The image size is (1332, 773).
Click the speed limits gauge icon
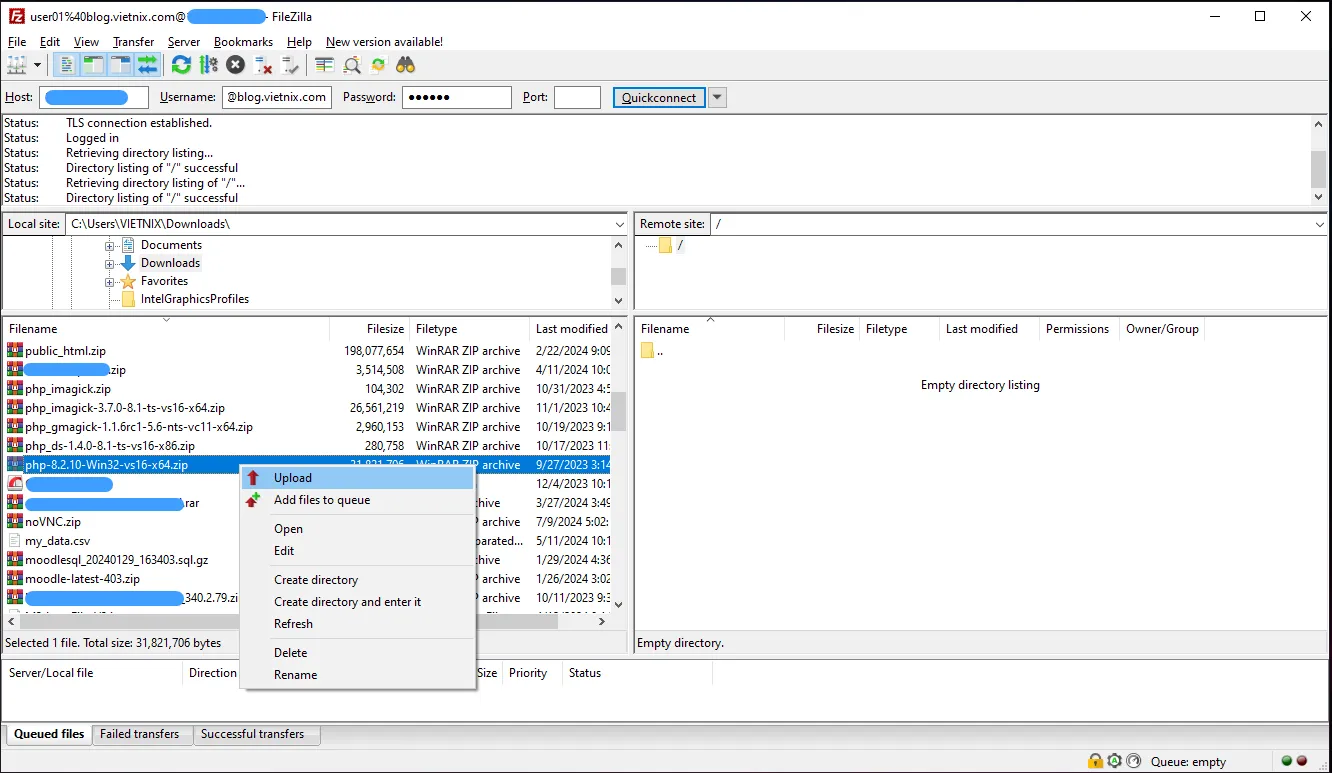pos(1132,761)
